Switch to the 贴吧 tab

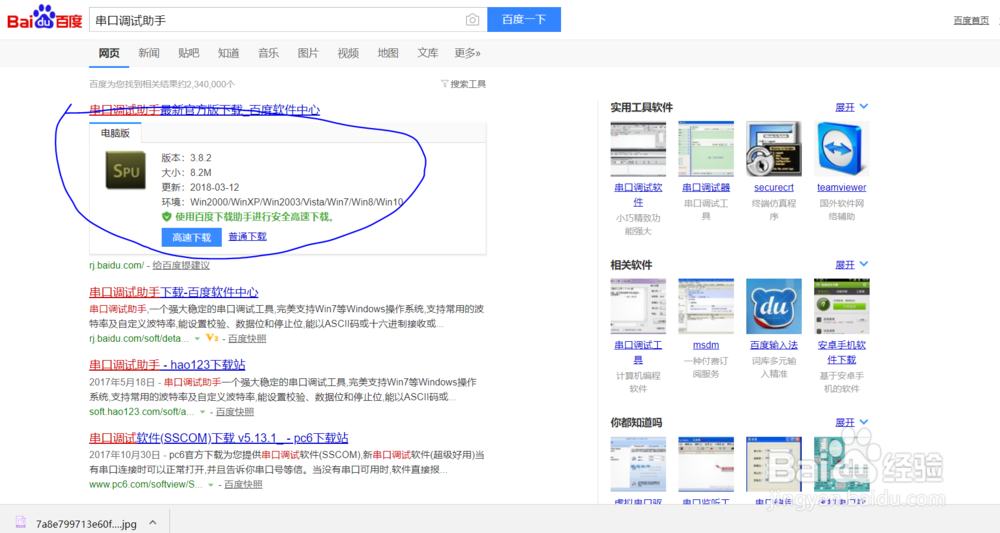click(189, 53)
